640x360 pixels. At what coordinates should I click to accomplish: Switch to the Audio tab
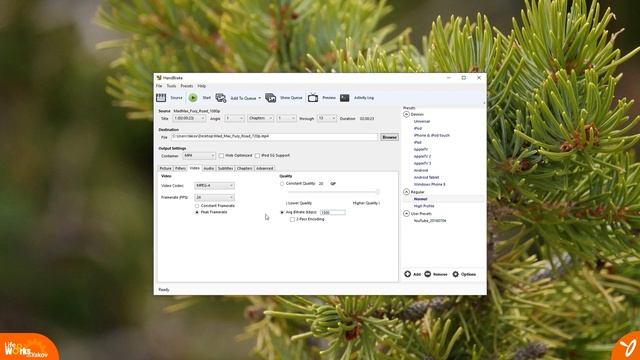click(209, 168)
